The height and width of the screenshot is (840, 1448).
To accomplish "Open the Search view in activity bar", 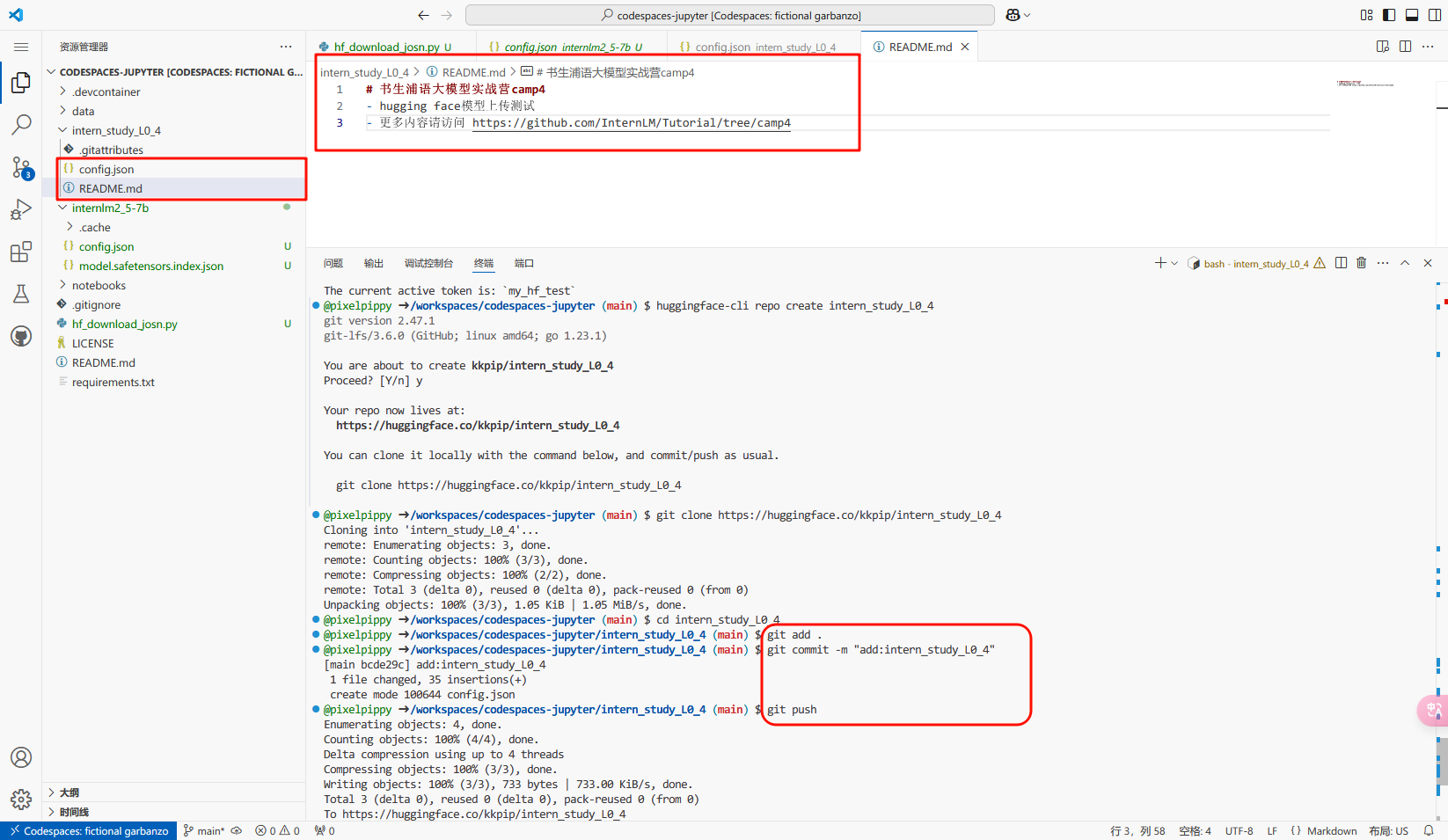I will pos(21,125).
